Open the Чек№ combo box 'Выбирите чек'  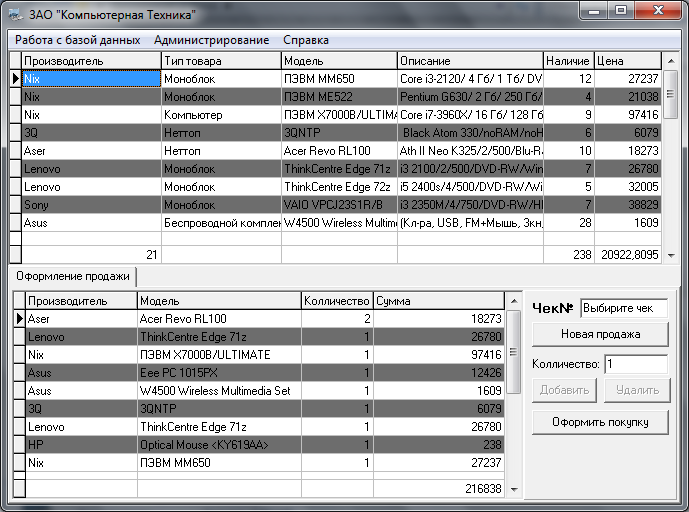point(624,308)
